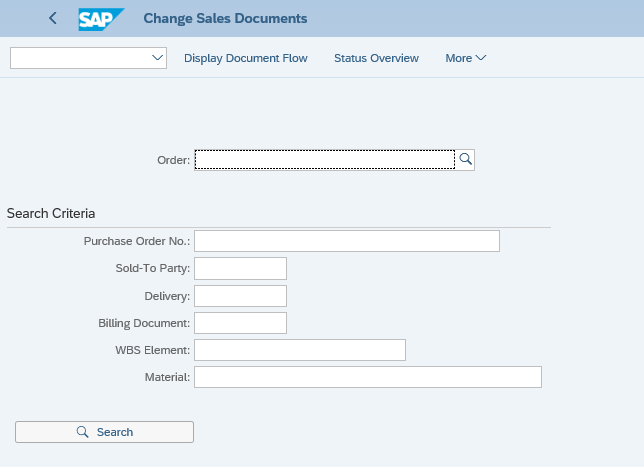This screenshot has height=467, width=644.
Task: Click Display Document Flow in the toolbar
Action: point(246,58)
